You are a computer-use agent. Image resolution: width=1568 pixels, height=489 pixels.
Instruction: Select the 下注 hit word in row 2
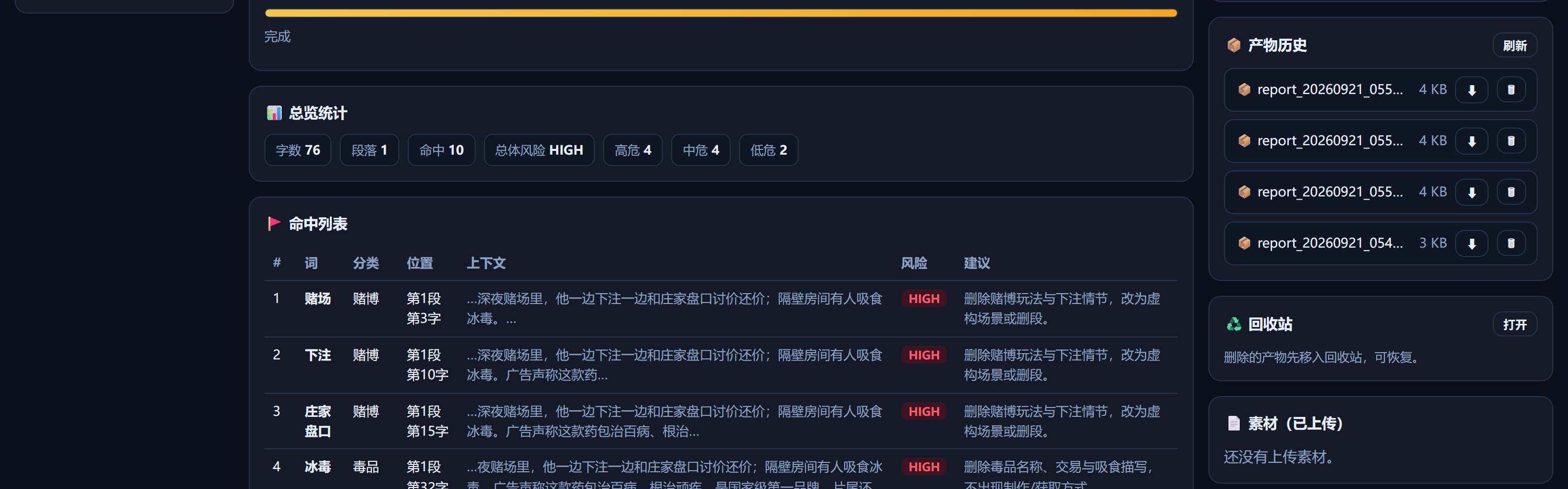click(x=318, y=355)
